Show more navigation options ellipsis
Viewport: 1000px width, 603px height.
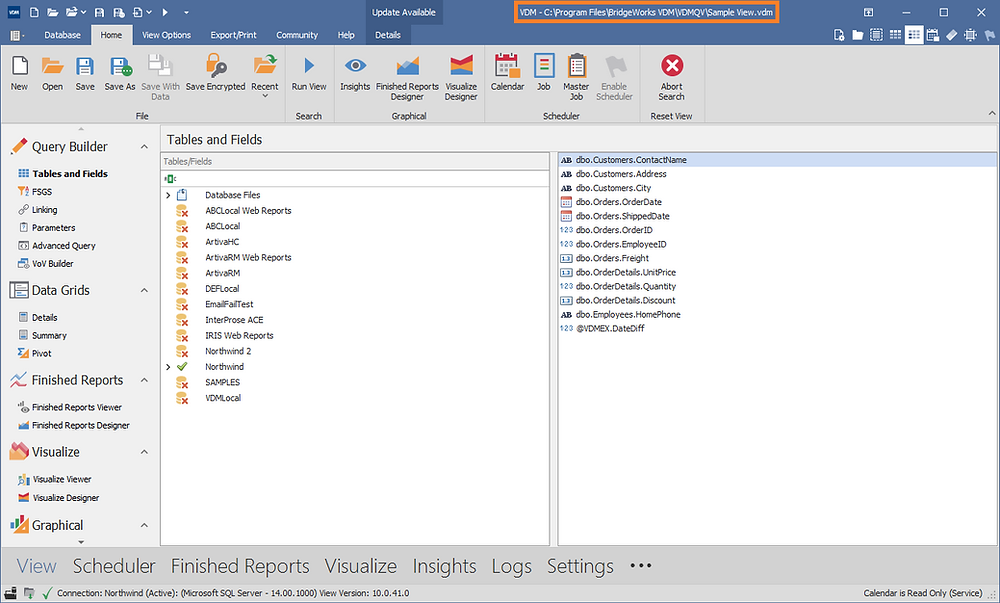pyautogui.click(x=640, y=565)
